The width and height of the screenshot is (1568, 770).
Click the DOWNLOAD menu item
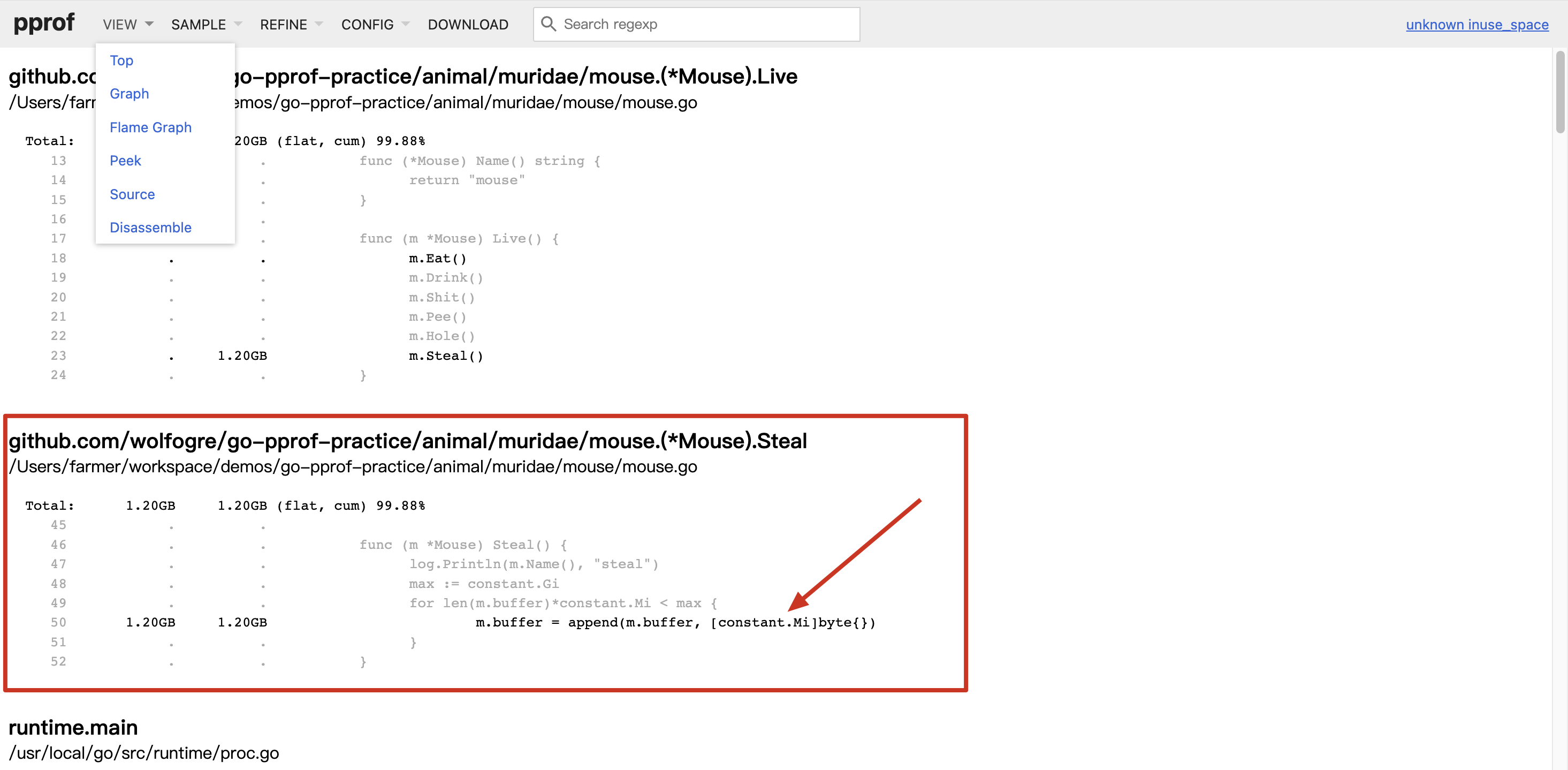(468, 25)
